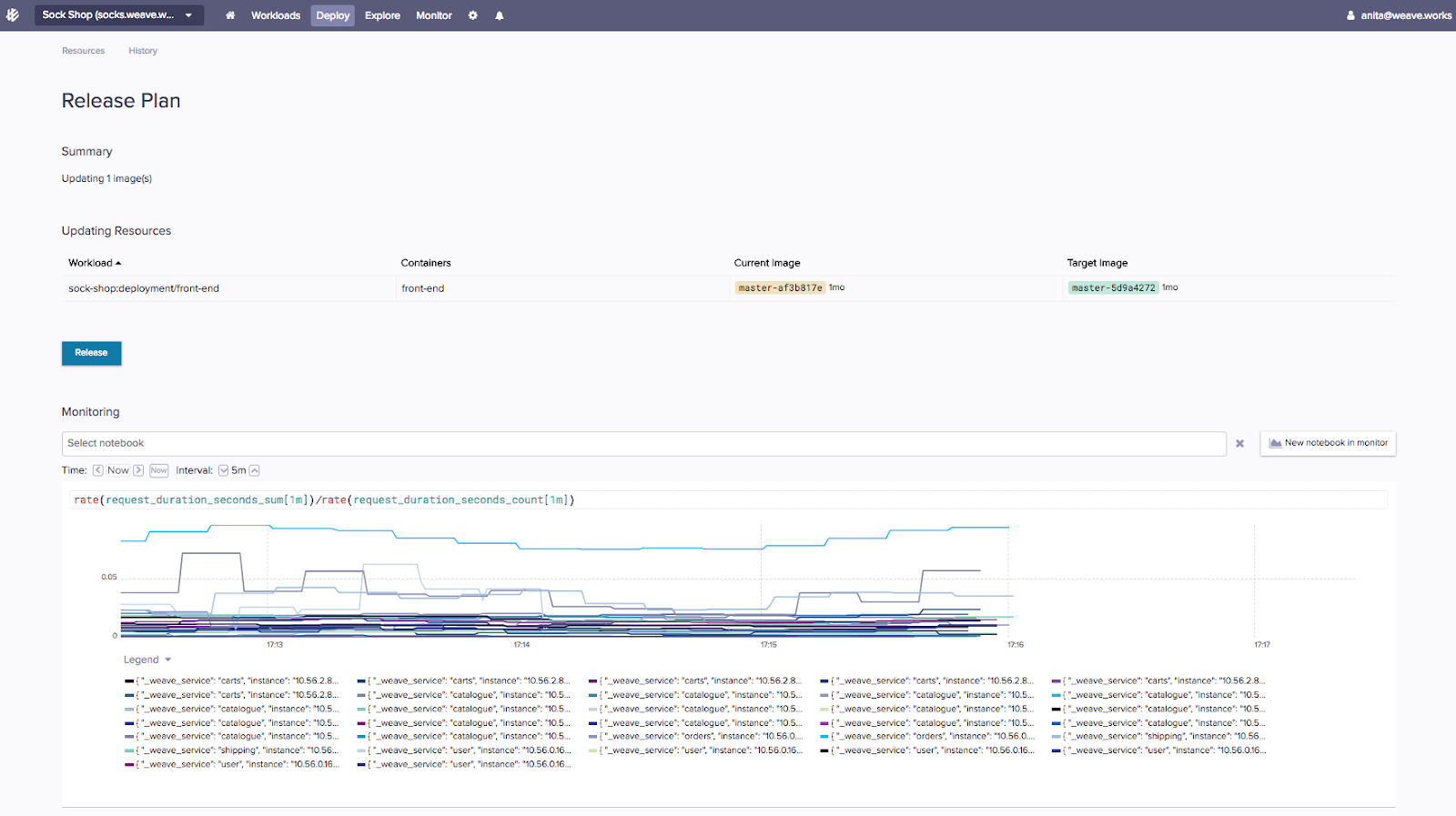Open settings via the gear icon

point(473,15)
